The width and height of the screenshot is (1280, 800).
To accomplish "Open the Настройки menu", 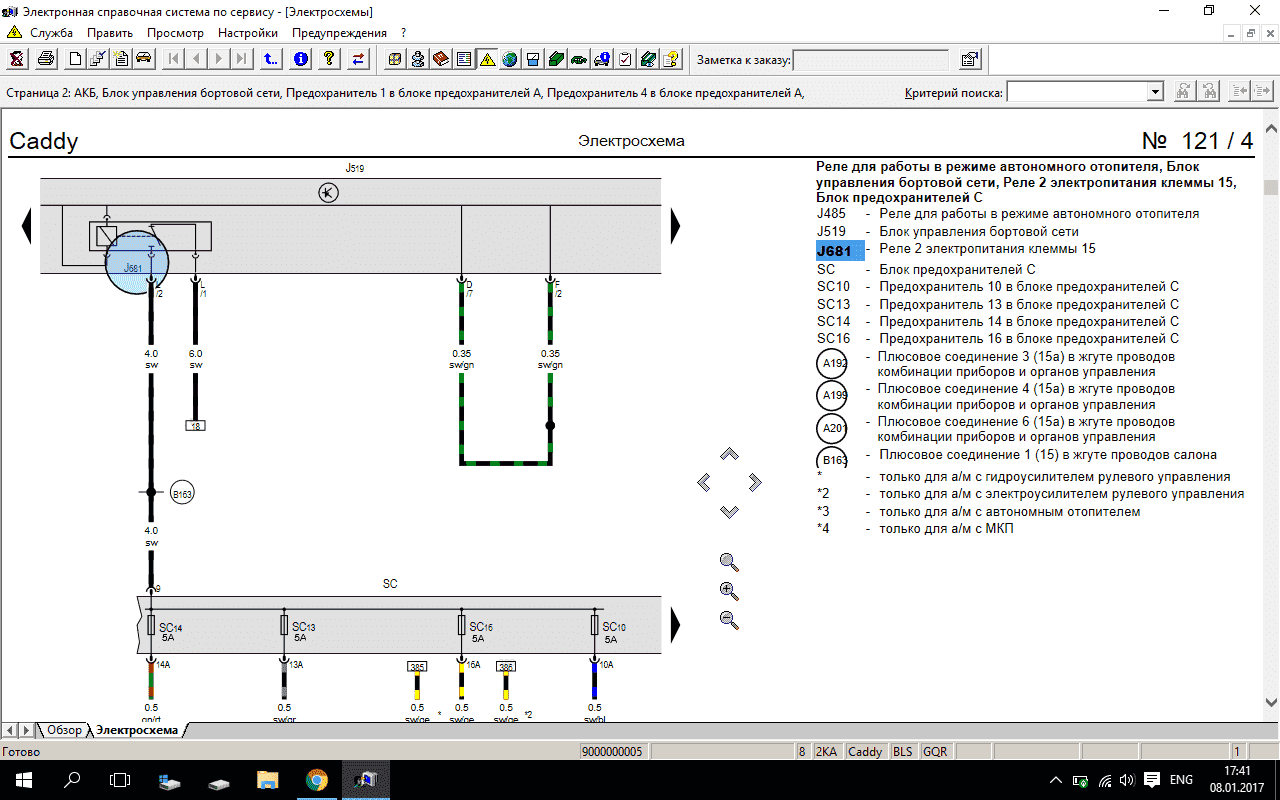I will click(248, 33).
